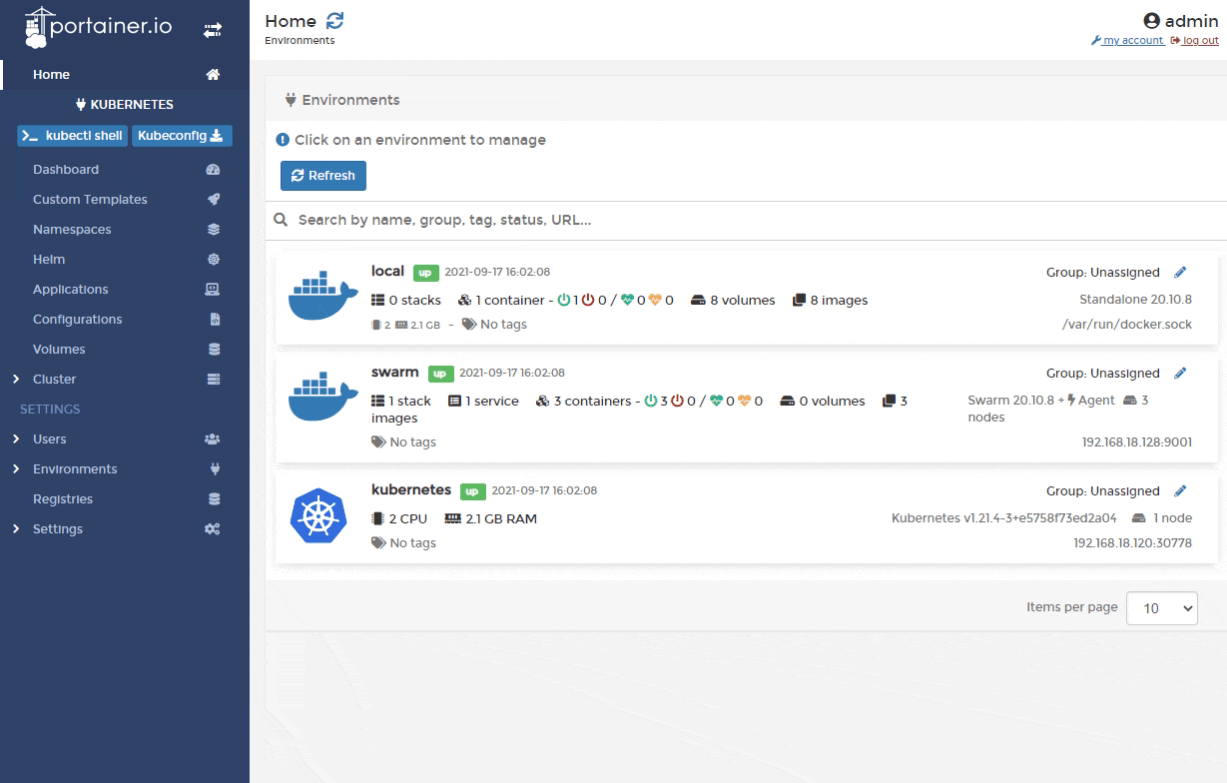Click 192.168.18.128:9001 swarm address
Image resolution: width=1227 pixels, height=783 pixels.
(1137, 441)
